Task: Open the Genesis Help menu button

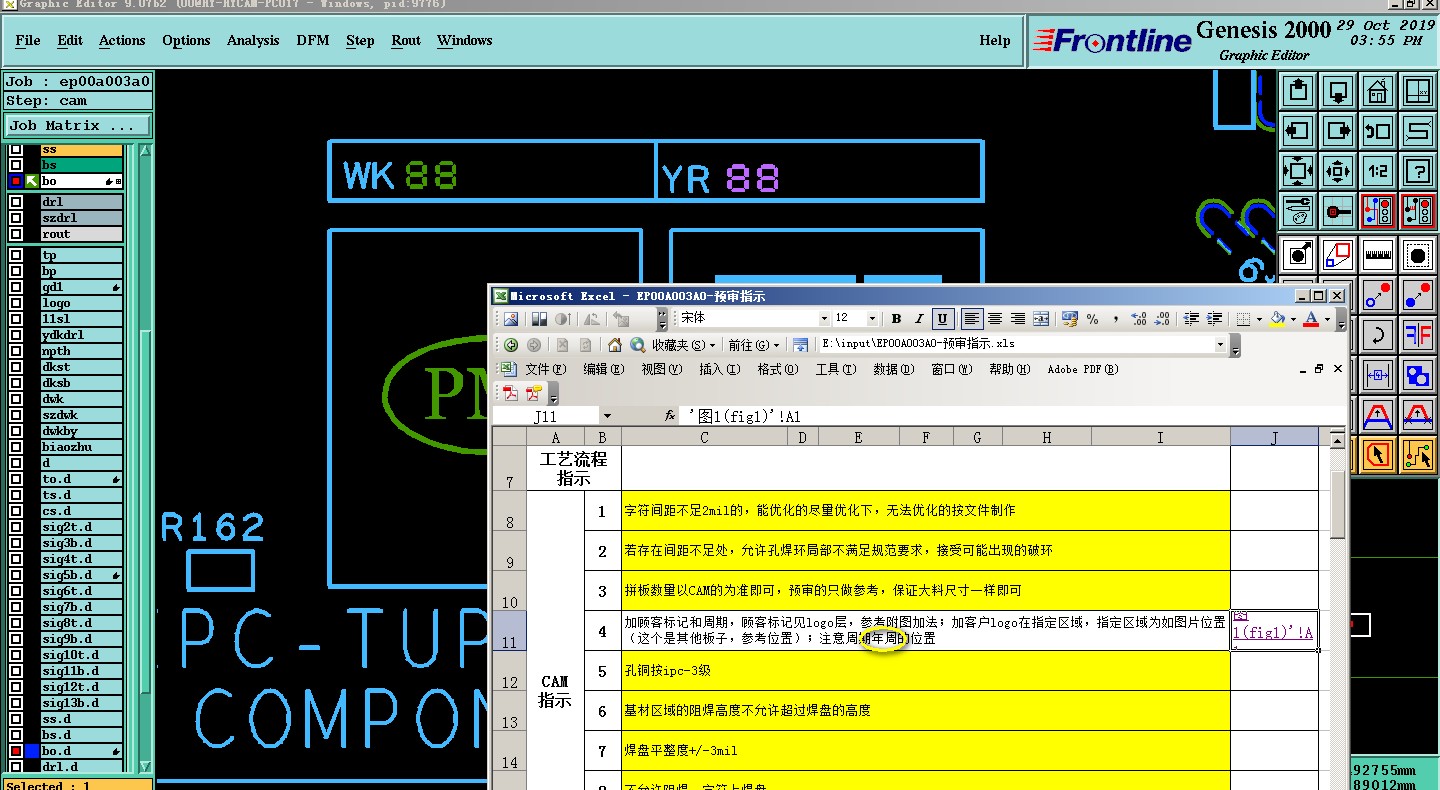Action: tap(995, 41)
